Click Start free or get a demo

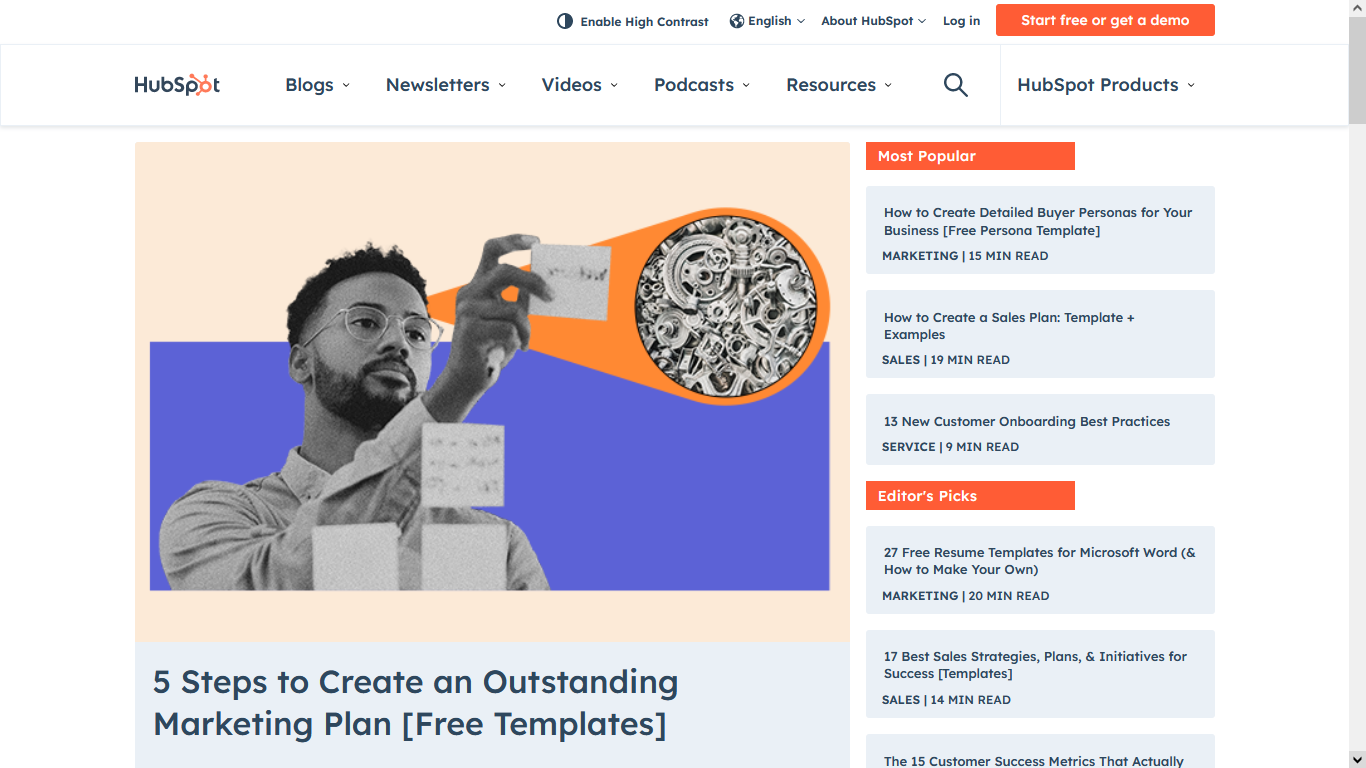pyautogui.click(x=1105, y=20)
